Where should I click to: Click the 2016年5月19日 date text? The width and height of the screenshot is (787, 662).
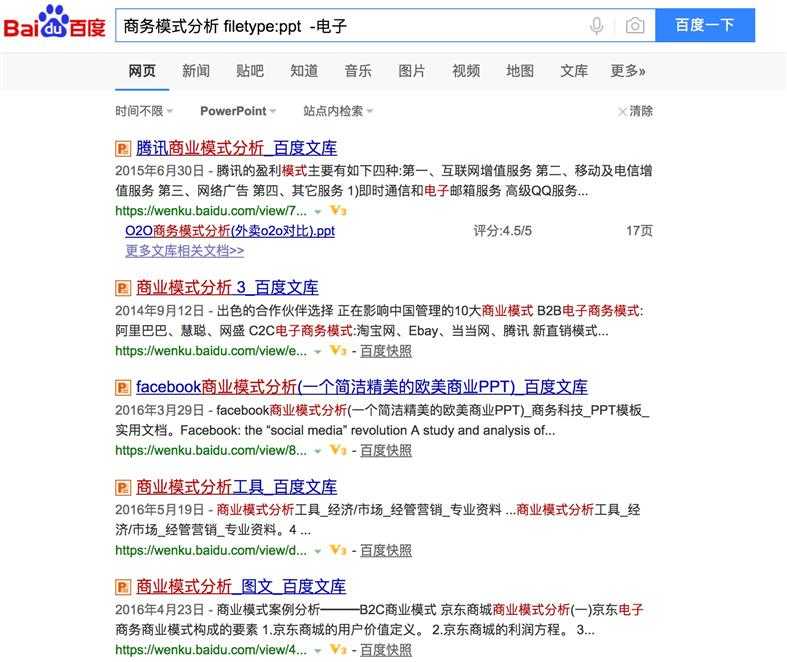tap(160, 510)
